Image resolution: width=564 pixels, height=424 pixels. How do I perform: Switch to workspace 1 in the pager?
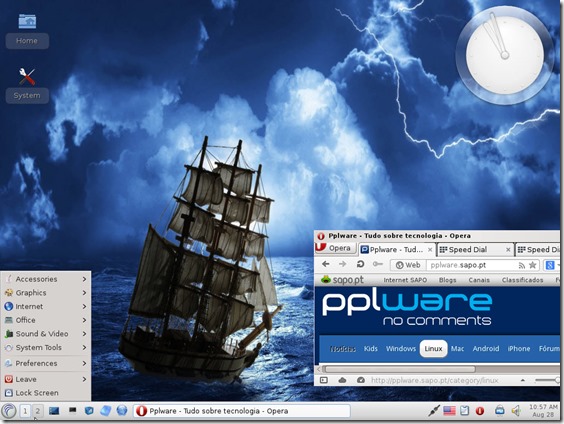25,411
